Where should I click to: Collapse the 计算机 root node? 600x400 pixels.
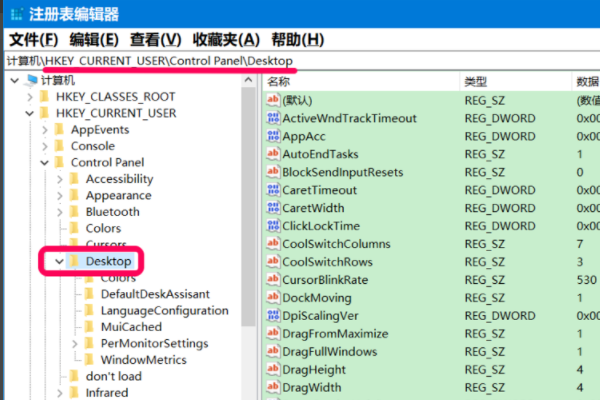click(15, 80)
